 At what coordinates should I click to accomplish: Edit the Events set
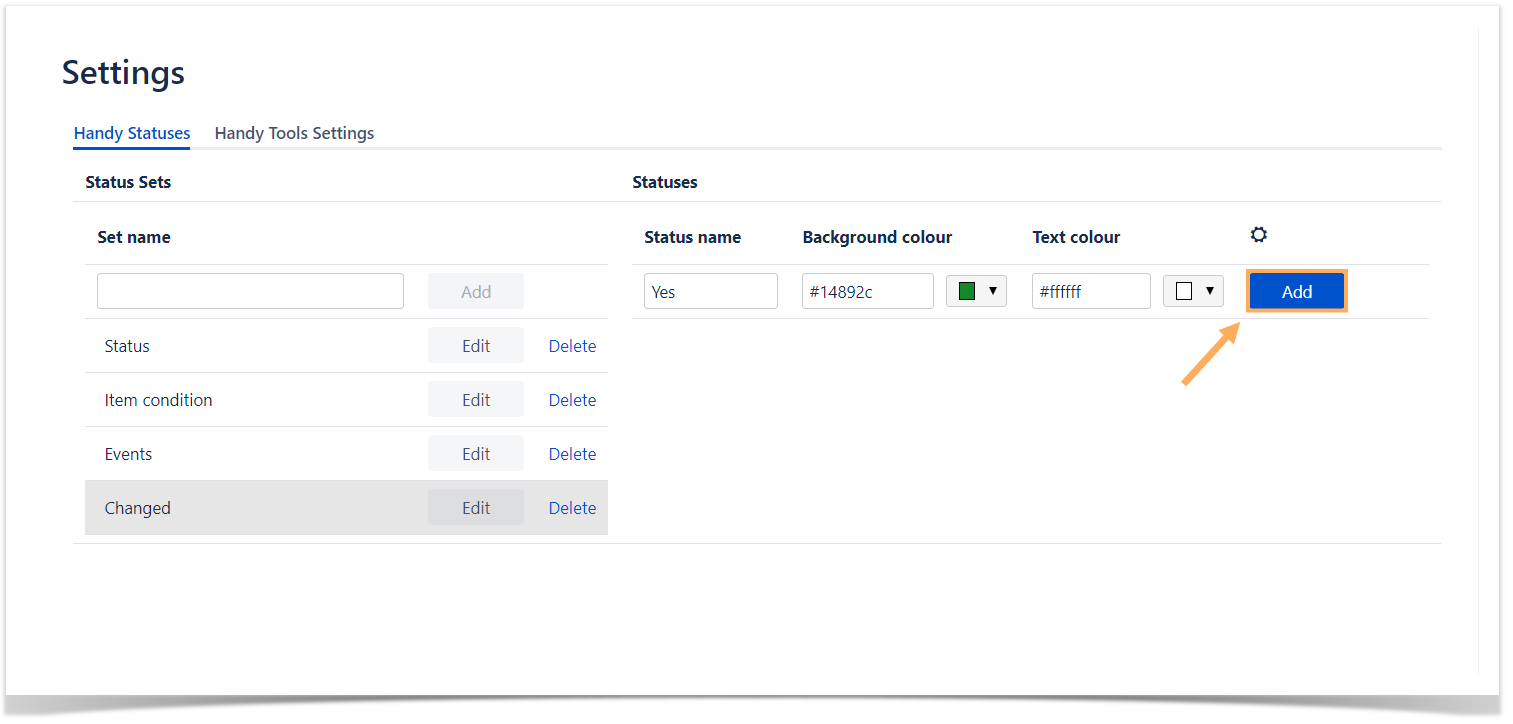(475, 454)
